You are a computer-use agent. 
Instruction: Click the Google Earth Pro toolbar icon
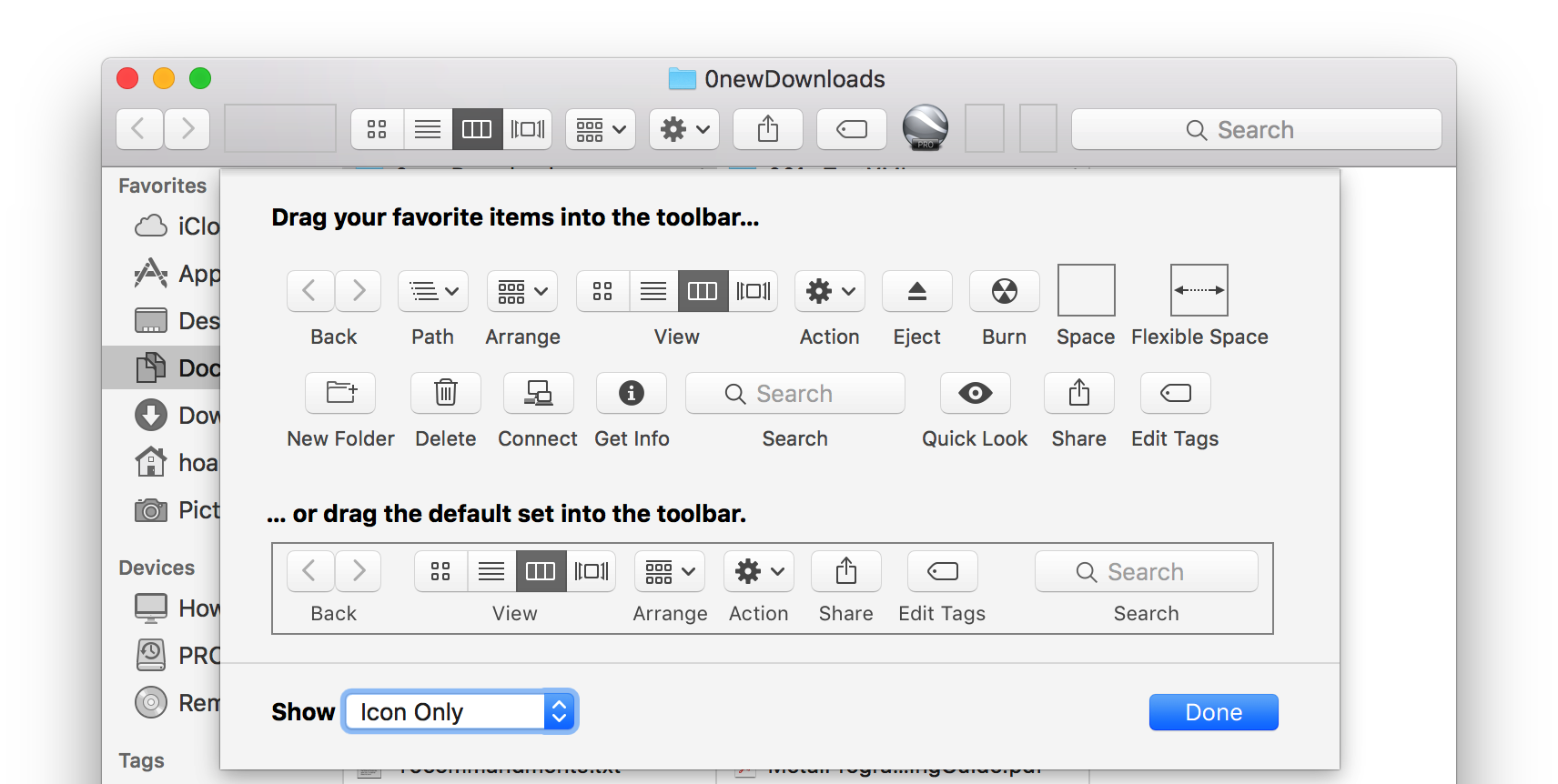(x=925, y=127)
